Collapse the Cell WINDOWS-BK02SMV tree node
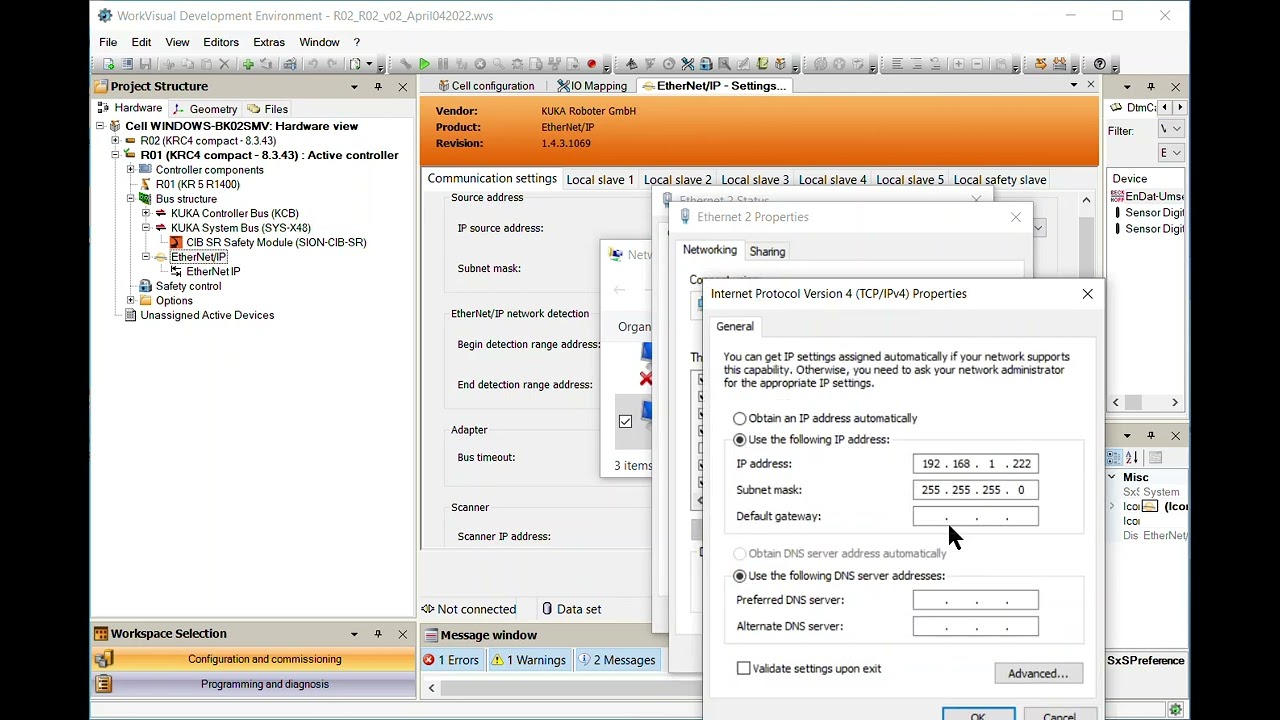Image resolution: width=1280 pixels, height=720 pixels. point(100,126)
